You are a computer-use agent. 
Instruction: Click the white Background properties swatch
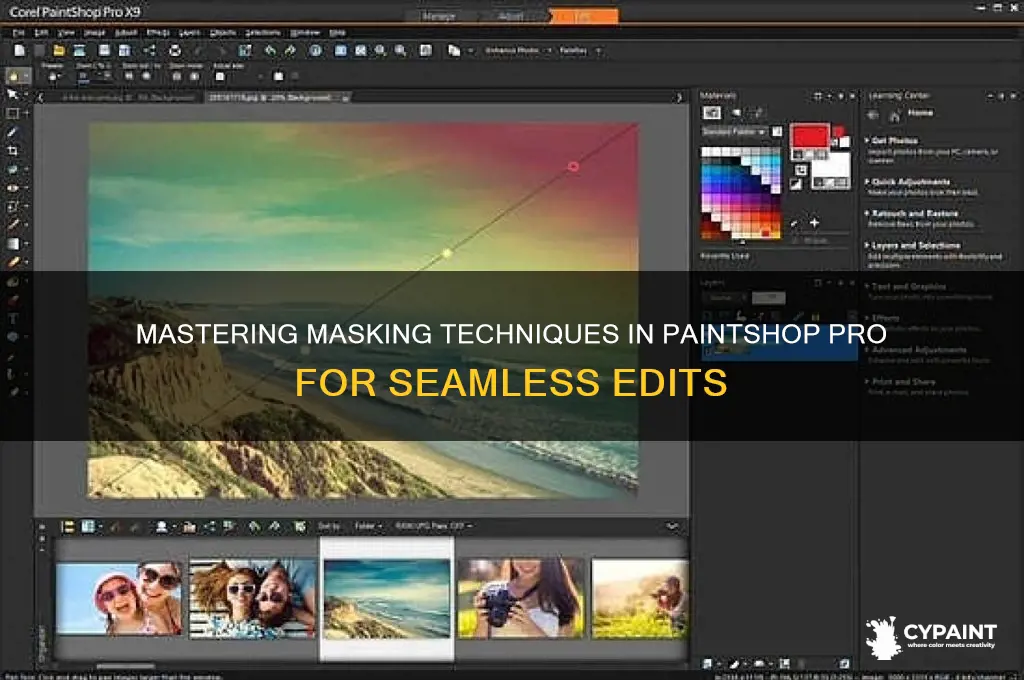pos(831,164)
